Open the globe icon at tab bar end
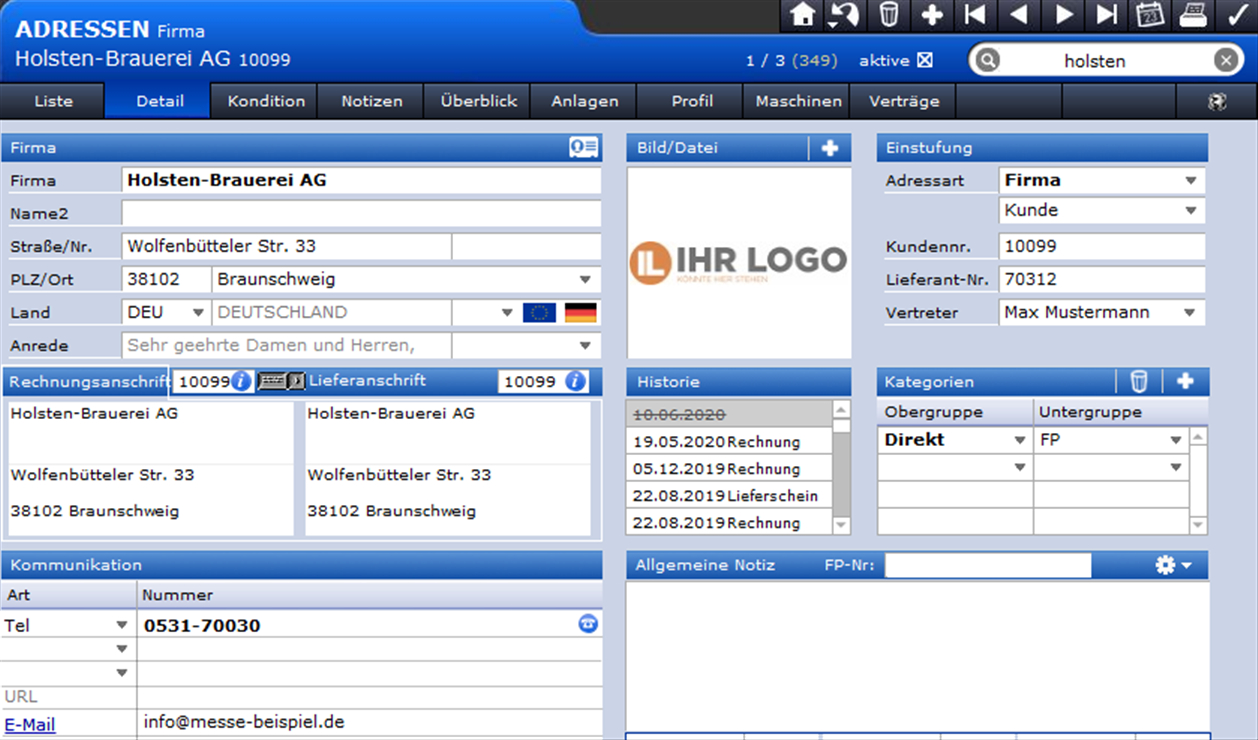The height and width of the screenshot is (740, 1258). coord(1217,101)
